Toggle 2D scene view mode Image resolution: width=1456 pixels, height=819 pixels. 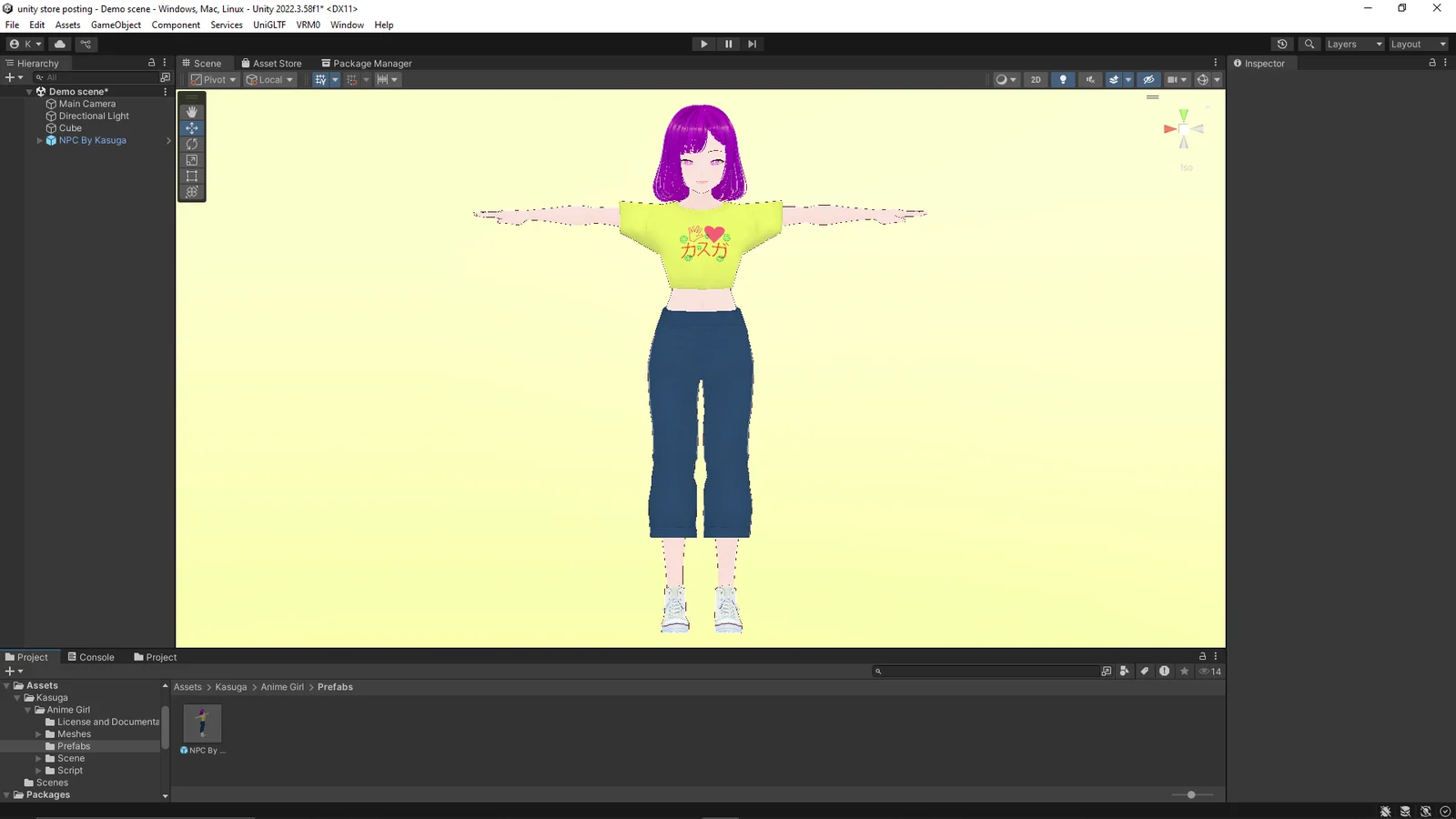1036,79
